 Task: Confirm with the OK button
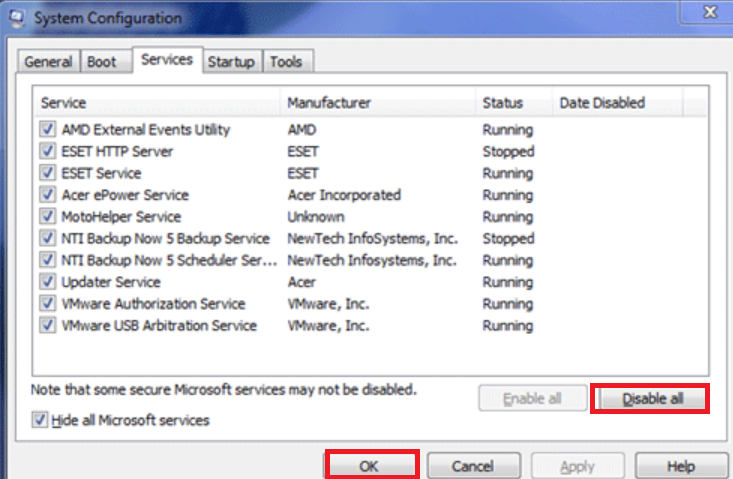click(x=371, y=466)
